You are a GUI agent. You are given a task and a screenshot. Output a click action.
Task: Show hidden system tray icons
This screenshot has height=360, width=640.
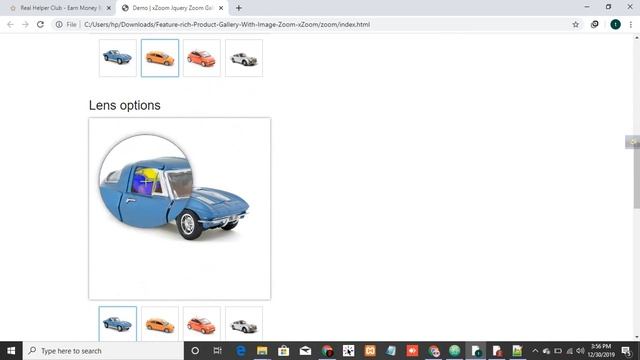(x=535, y=351)
